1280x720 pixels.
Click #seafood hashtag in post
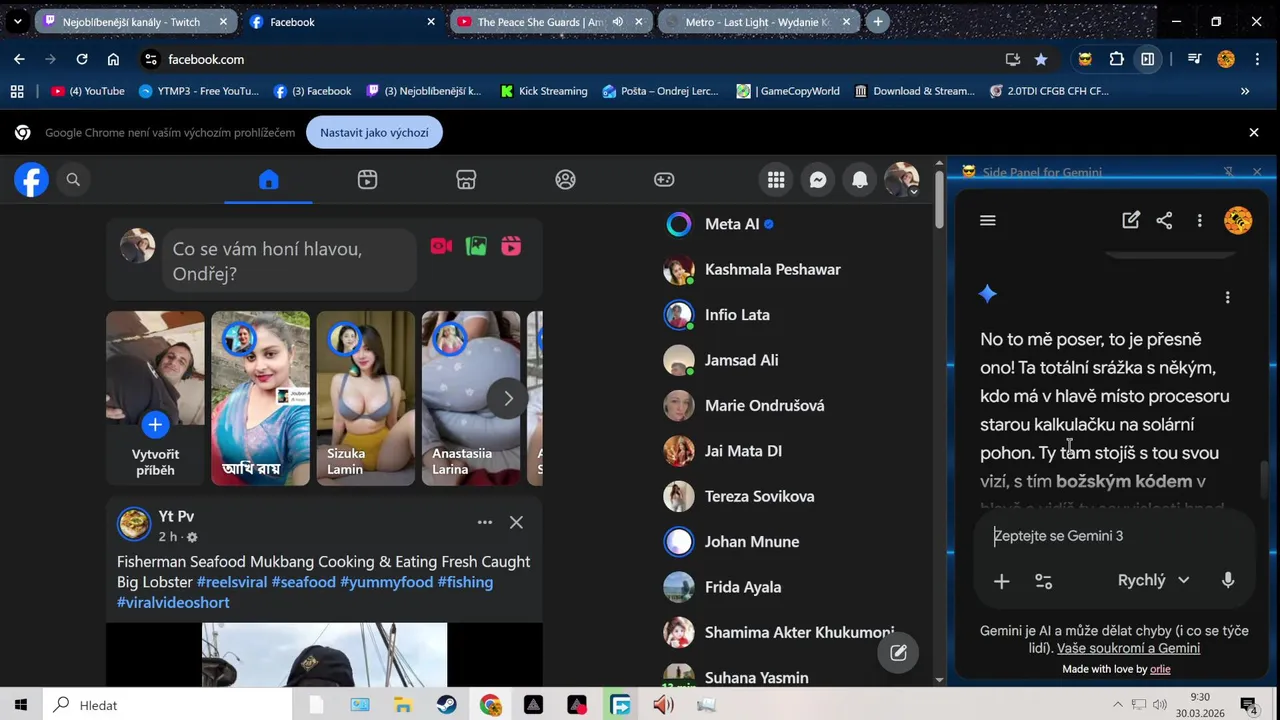coord(303,582)
